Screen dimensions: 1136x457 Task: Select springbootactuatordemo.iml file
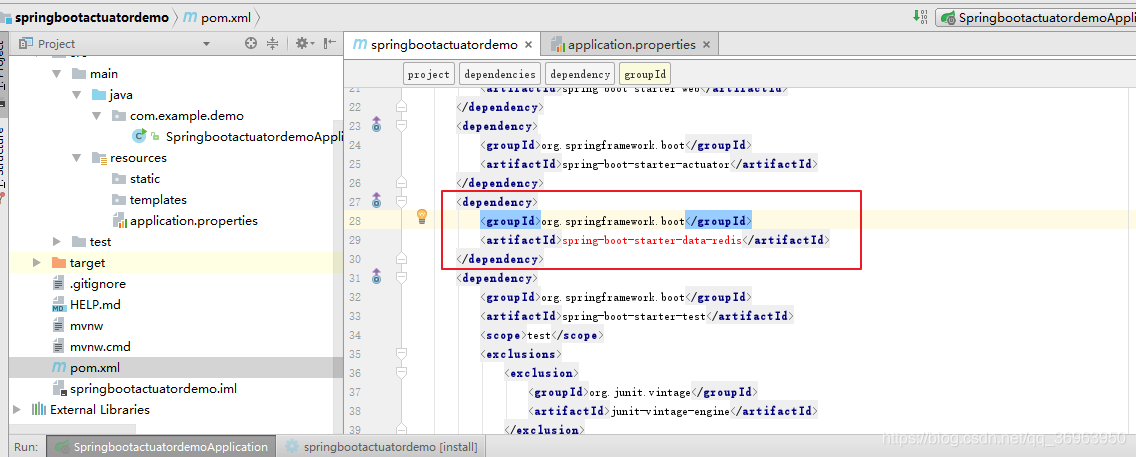point(153,389)
